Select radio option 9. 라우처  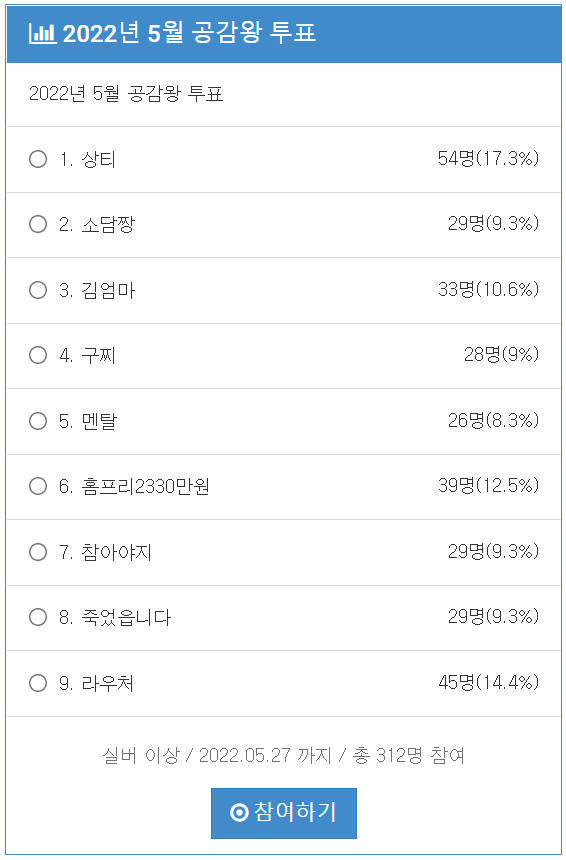click(x=38, y=683)
